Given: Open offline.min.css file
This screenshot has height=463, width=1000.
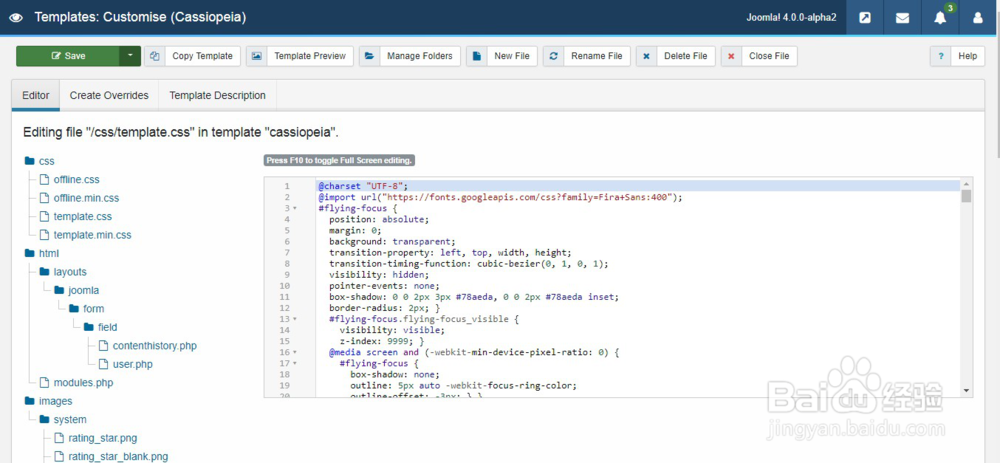Looking at the screenshot, I should pyautogui.click(x=79, y=198).
